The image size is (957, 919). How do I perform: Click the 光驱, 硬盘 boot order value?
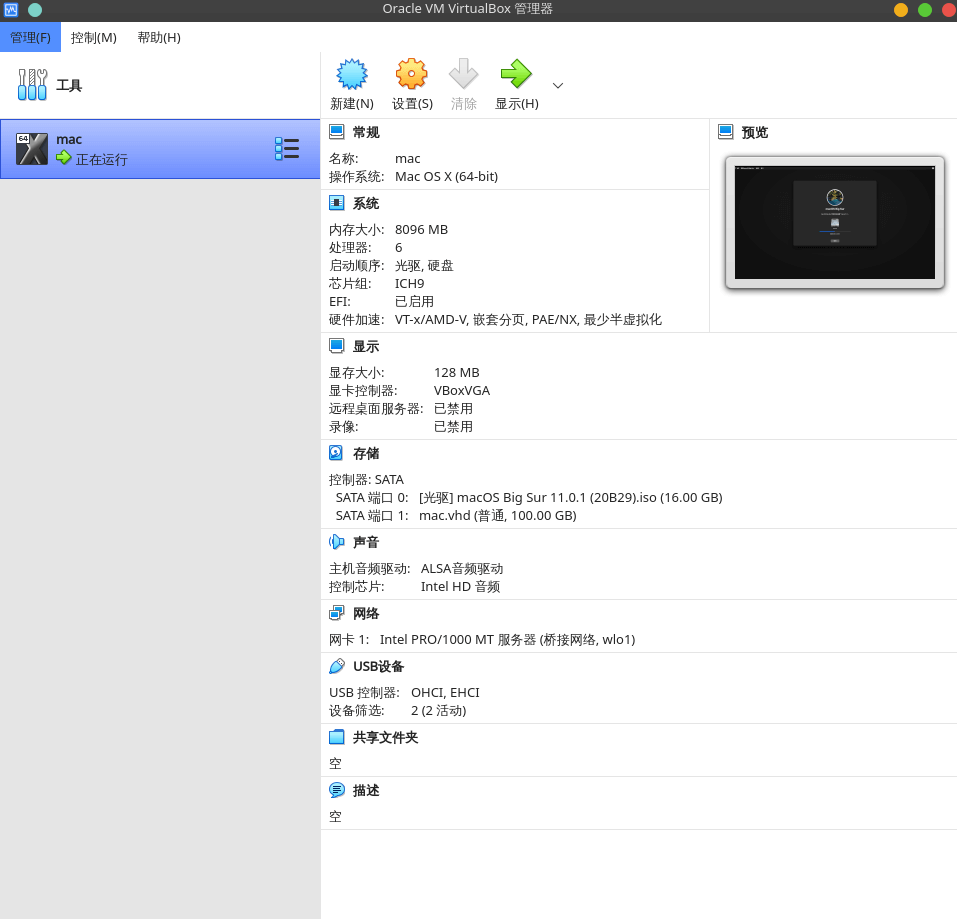point(424,265)
